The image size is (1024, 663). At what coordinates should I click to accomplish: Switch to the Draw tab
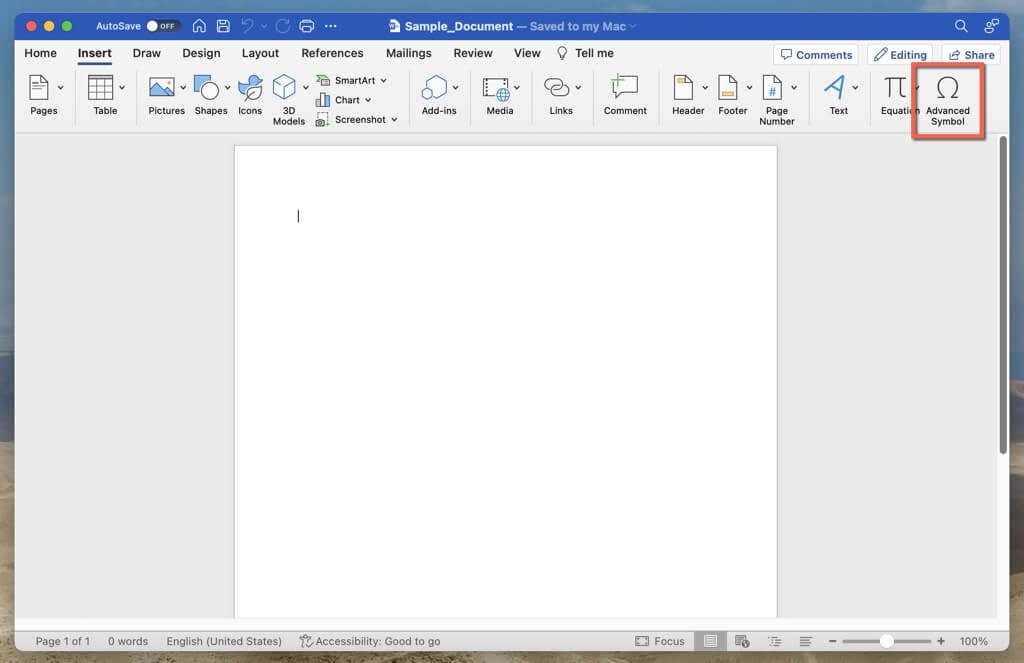pos(146,54)
